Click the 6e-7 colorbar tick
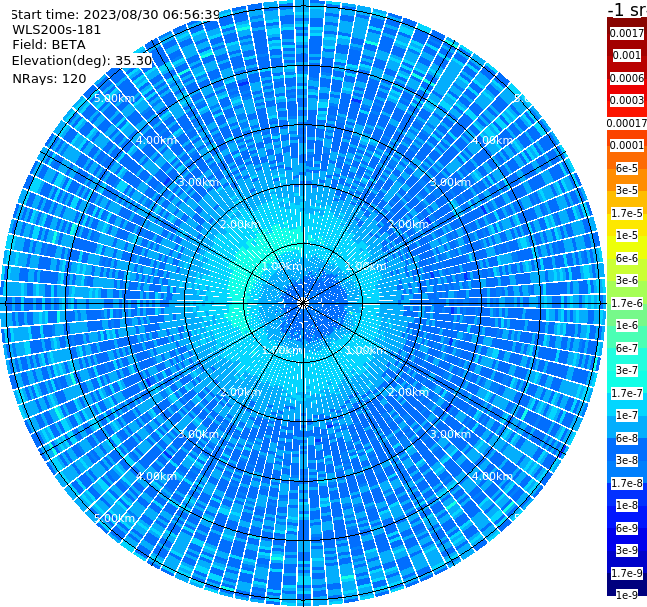Viewport: 647px width, 607px height. 627,348
